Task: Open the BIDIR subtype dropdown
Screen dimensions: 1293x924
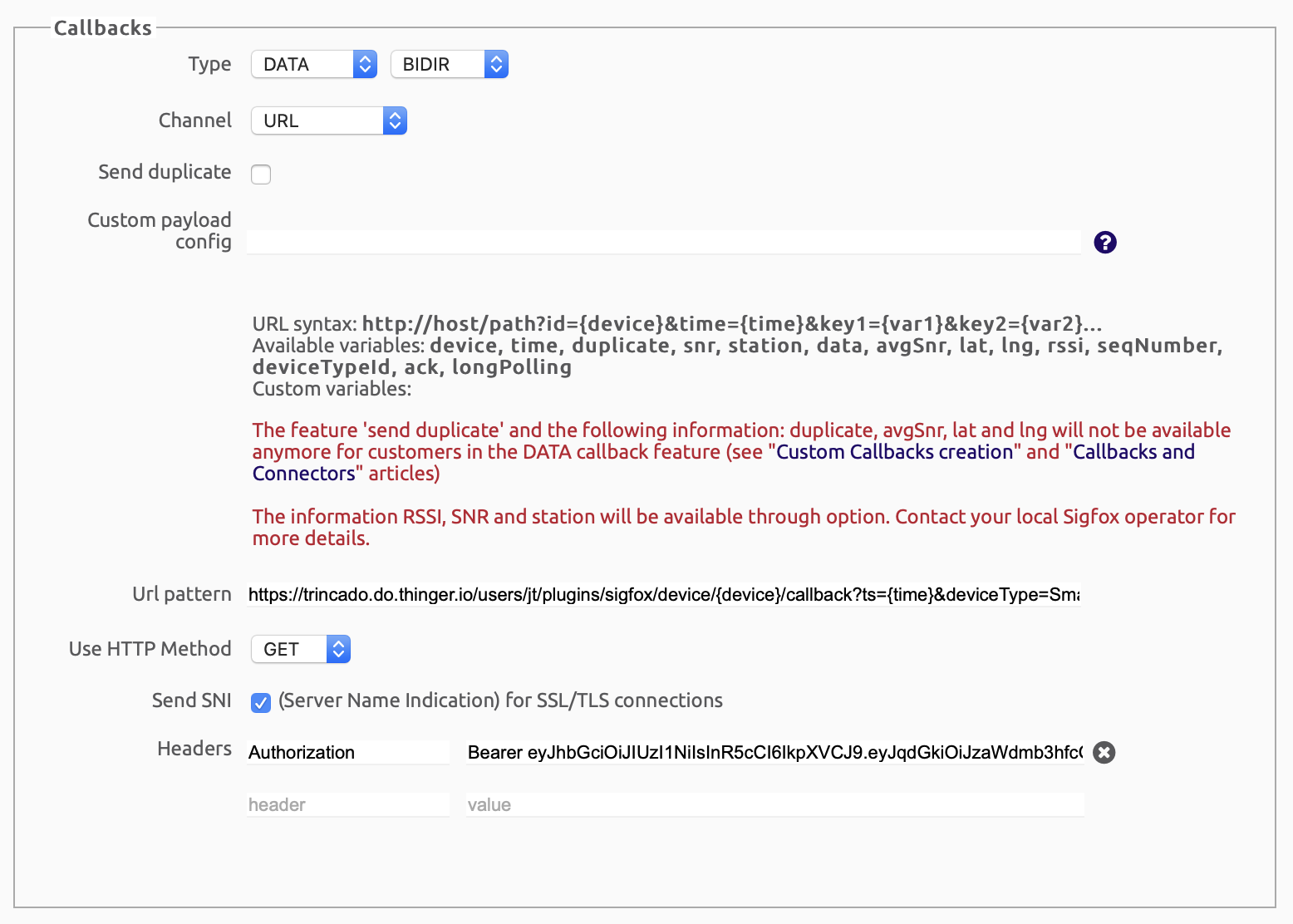Action: (449, 64)
